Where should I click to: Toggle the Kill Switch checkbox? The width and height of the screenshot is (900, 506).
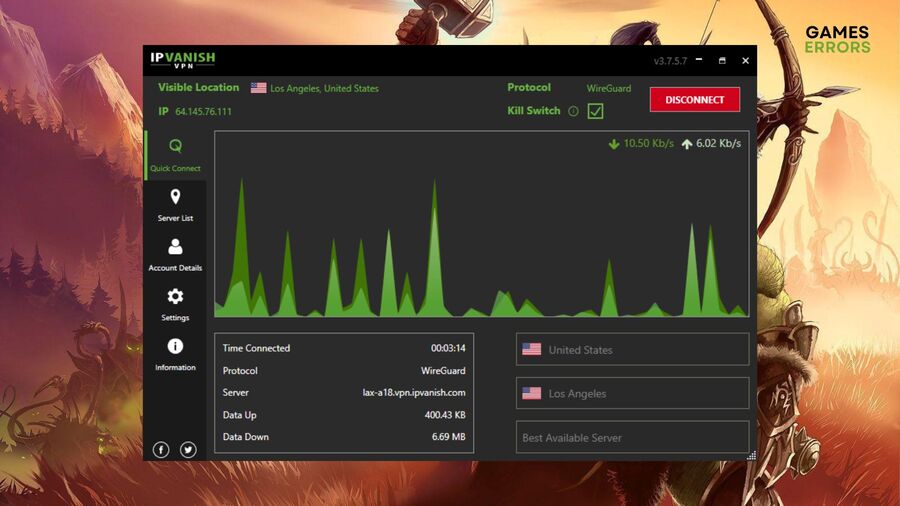point(595,111)
